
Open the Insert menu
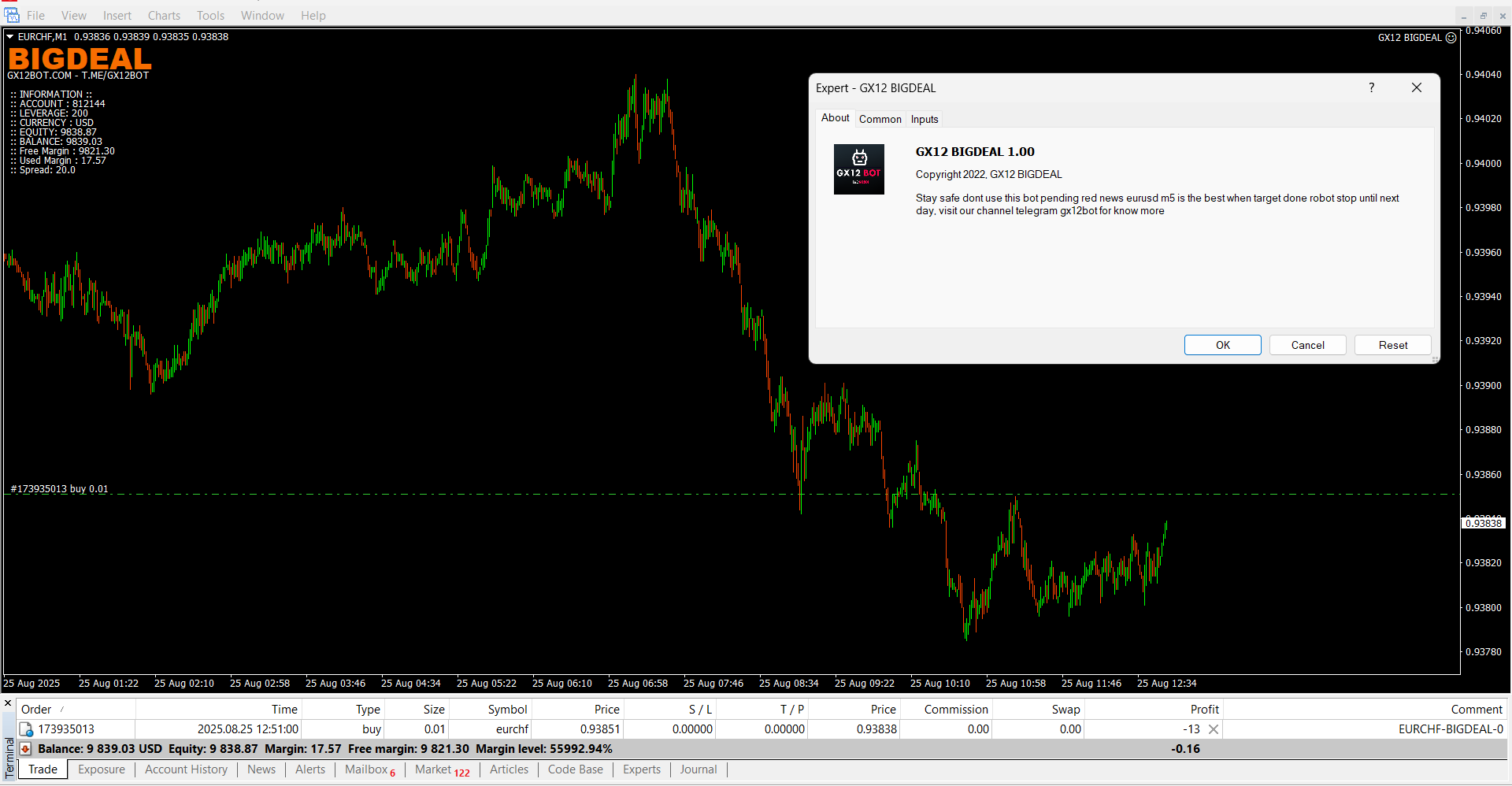[117, 16]
